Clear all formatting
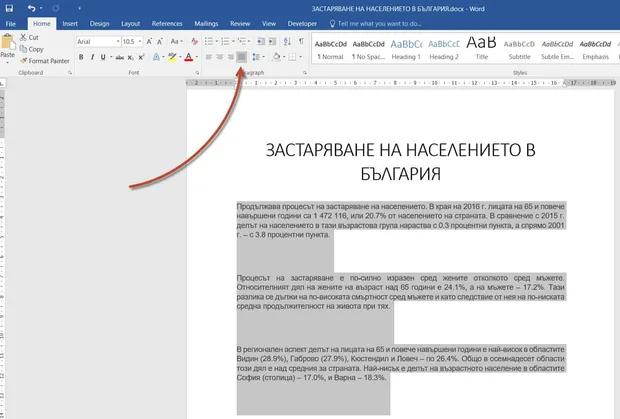Screen dimensions: 620x419 pyautogui.click(x=194, y=41)
